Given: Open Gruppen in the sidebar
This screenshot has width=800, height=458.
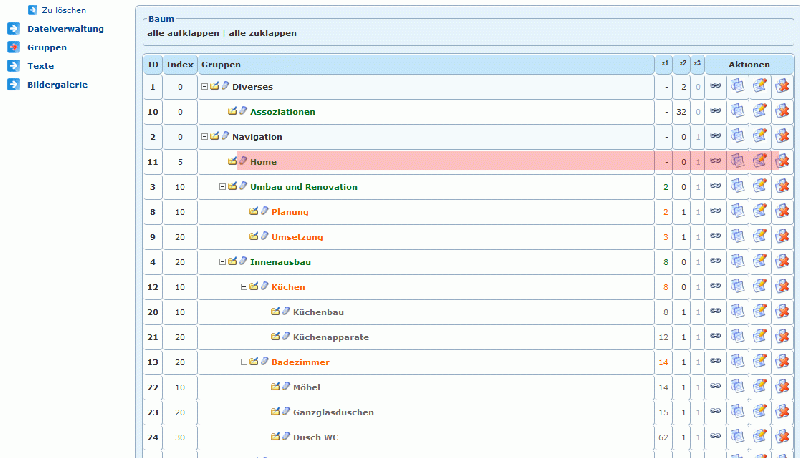Looking at the screenshot, I should coord(47,47).
